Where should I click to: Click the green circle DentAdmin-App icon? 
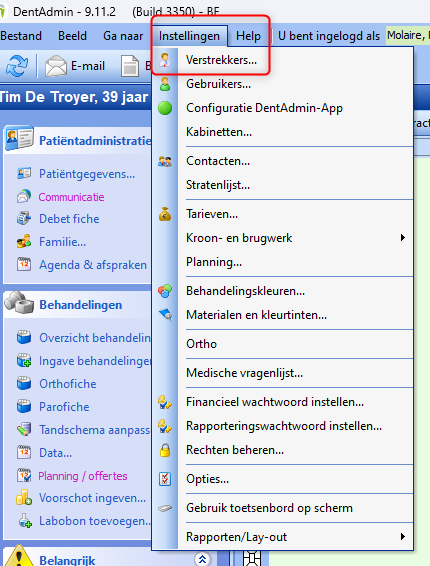point(165,108)
